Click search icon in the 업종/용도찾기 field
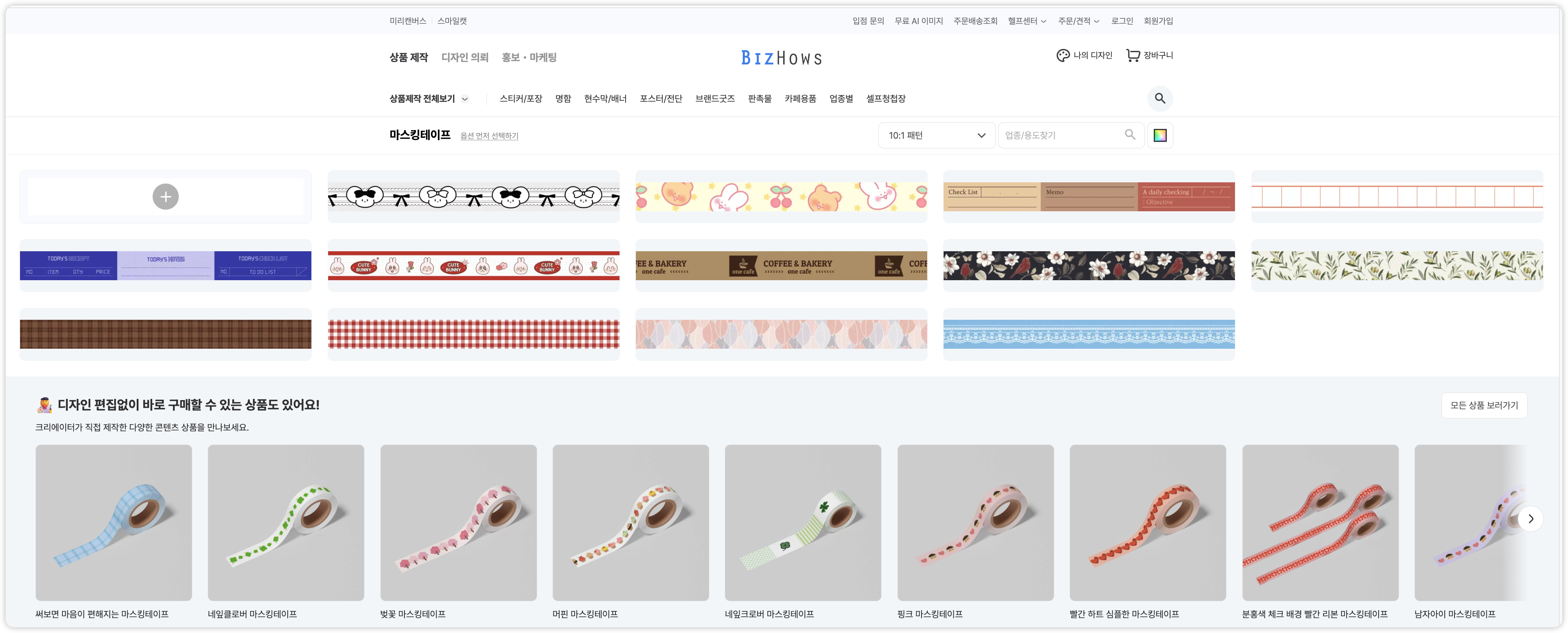Viewport: 1568px width, 633px height. coord(1130,135)
